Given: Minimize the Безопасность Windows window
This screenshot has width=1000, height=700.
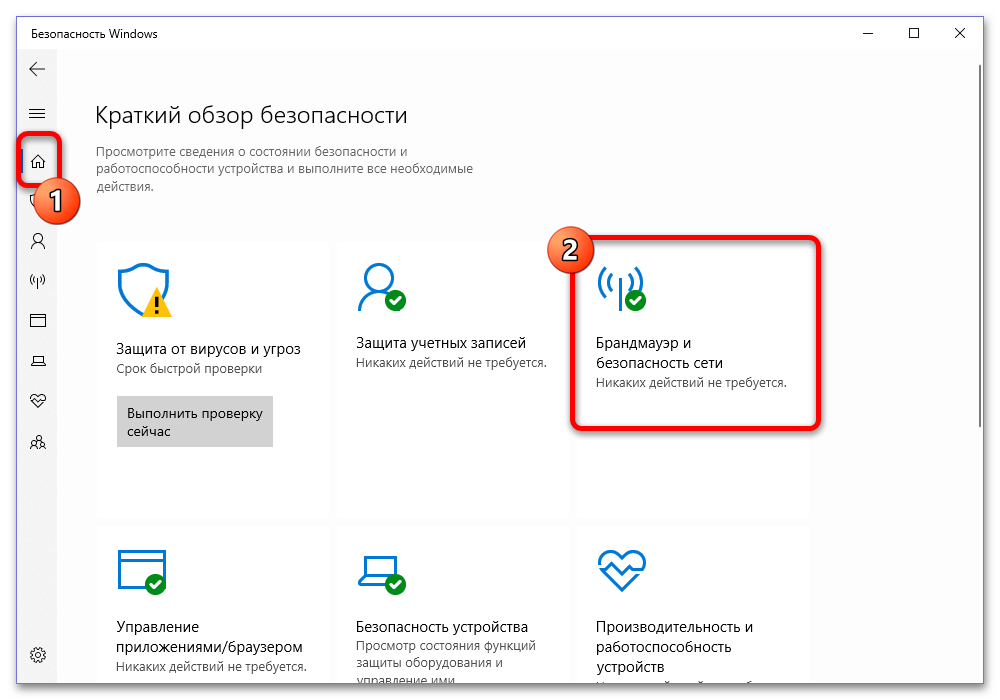Looking at the screenshot, I should pos(867,33).
